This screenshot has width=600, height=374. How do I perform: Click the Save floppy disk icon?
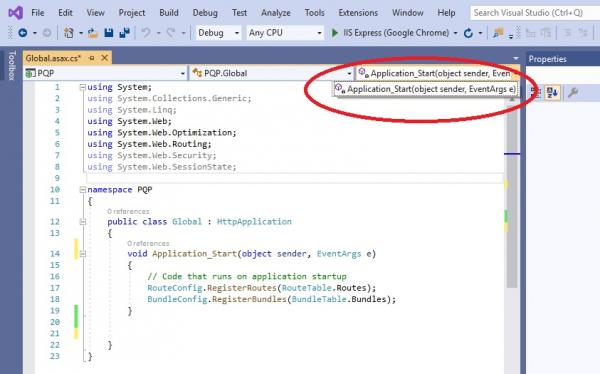[109, 33]
